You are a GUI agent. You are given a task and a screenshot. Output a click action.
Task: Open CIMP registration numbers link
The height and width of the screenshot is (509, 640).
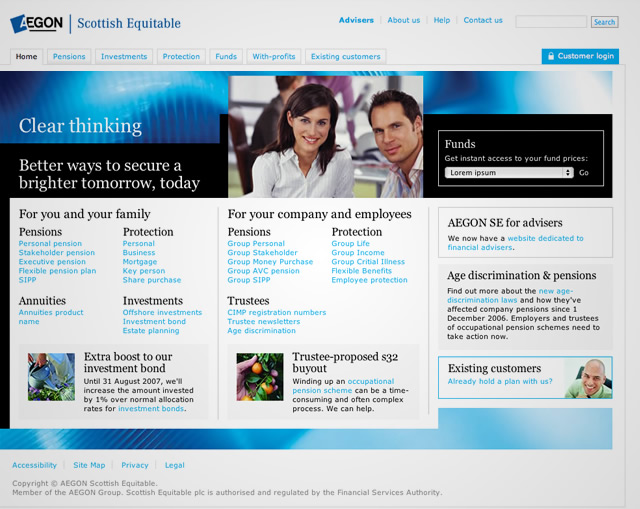(277, 312)
